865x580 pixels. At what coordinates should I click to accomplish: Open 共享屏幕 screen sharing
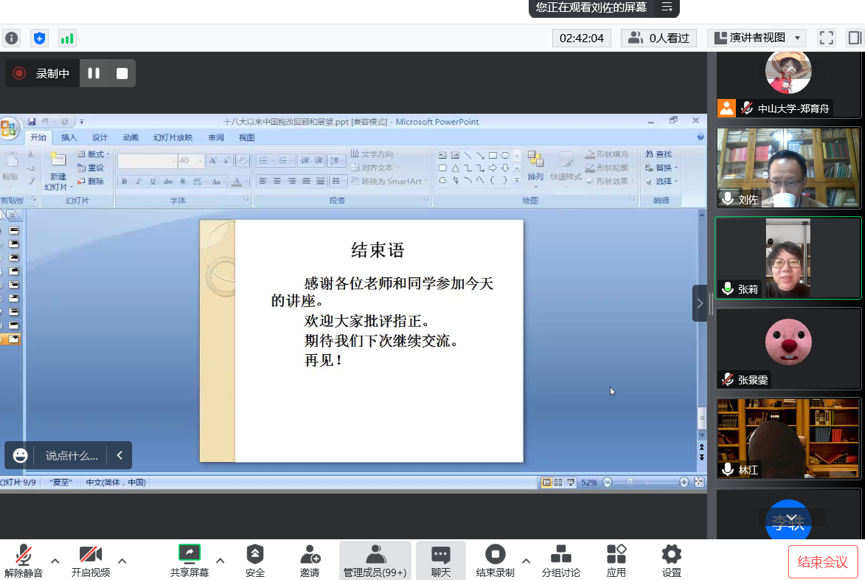point(189,560)
